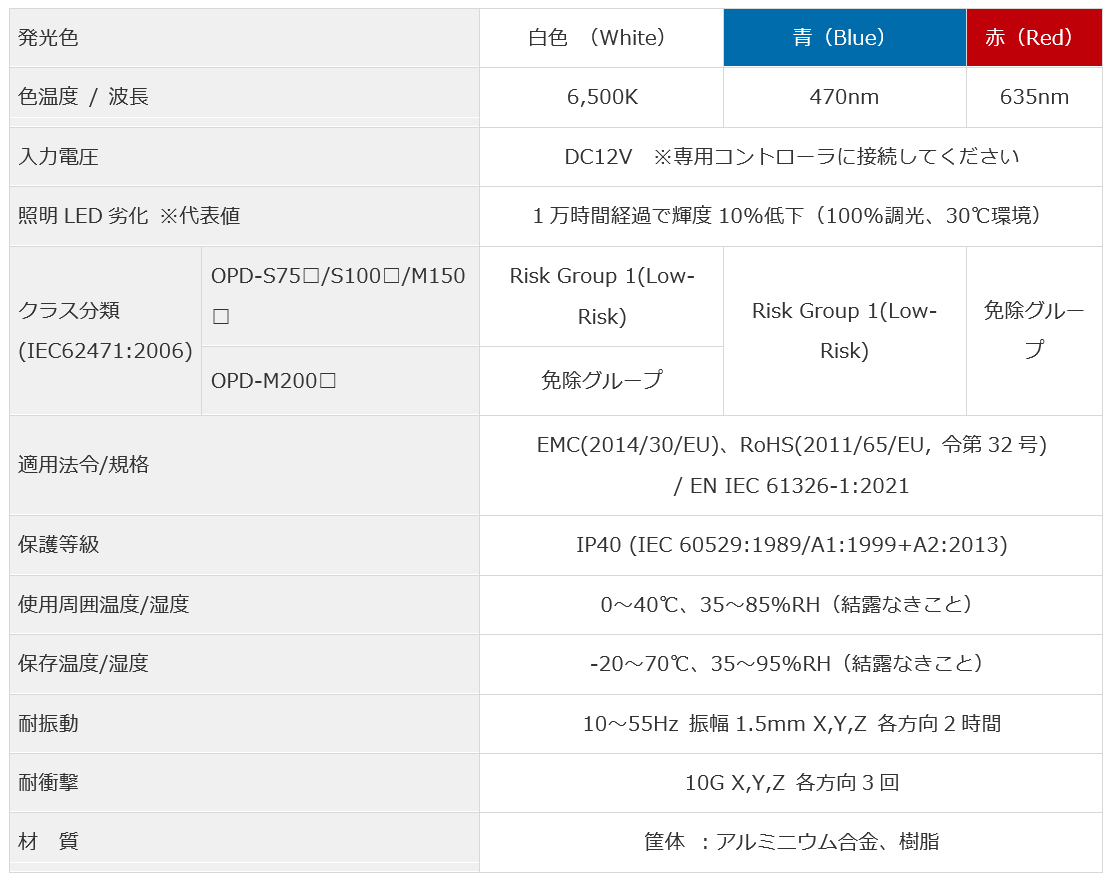Click the EMC(2014/30/EU)、RoHS standards cell
This screenshot has height=882, width=1115.
pos(791,465)
